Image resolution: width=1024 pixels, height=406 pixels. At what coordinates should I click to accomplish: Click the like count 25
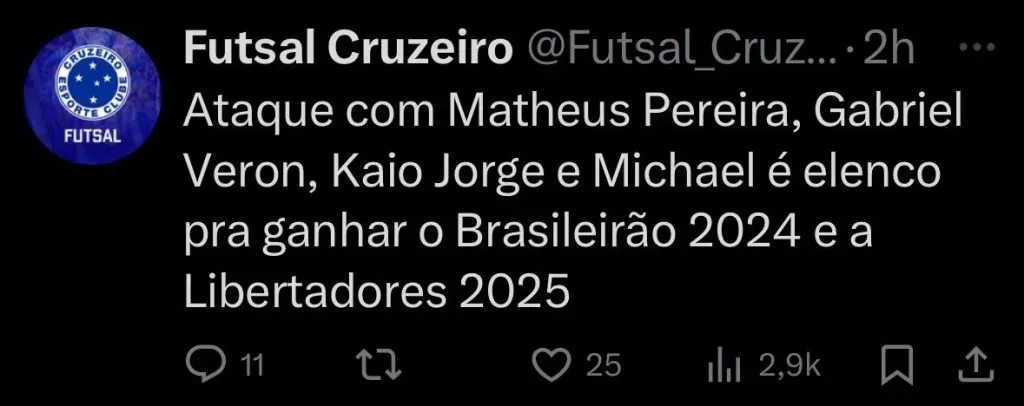coord(603,366)
